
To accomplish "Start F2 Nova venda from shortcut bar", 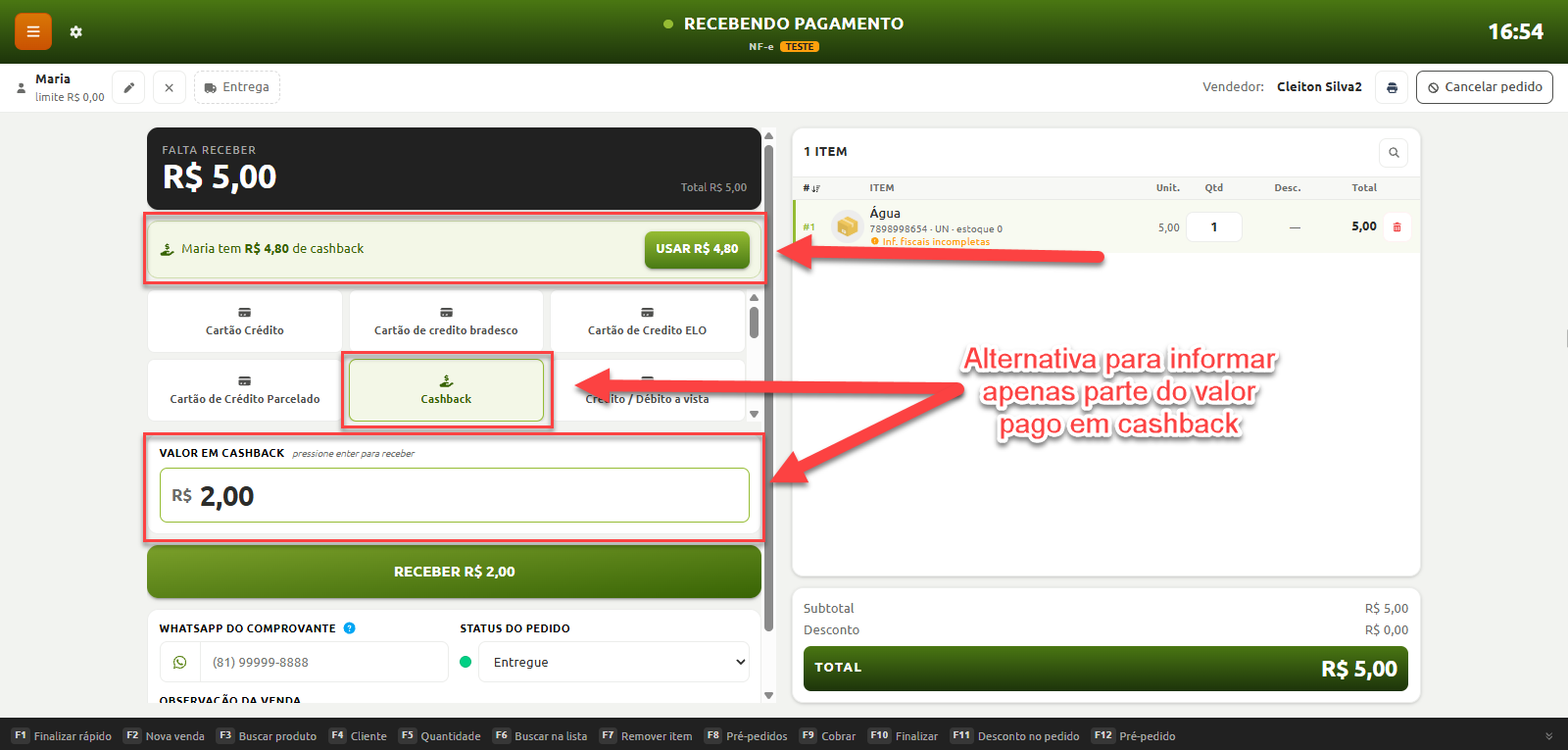I will [165, 736].
